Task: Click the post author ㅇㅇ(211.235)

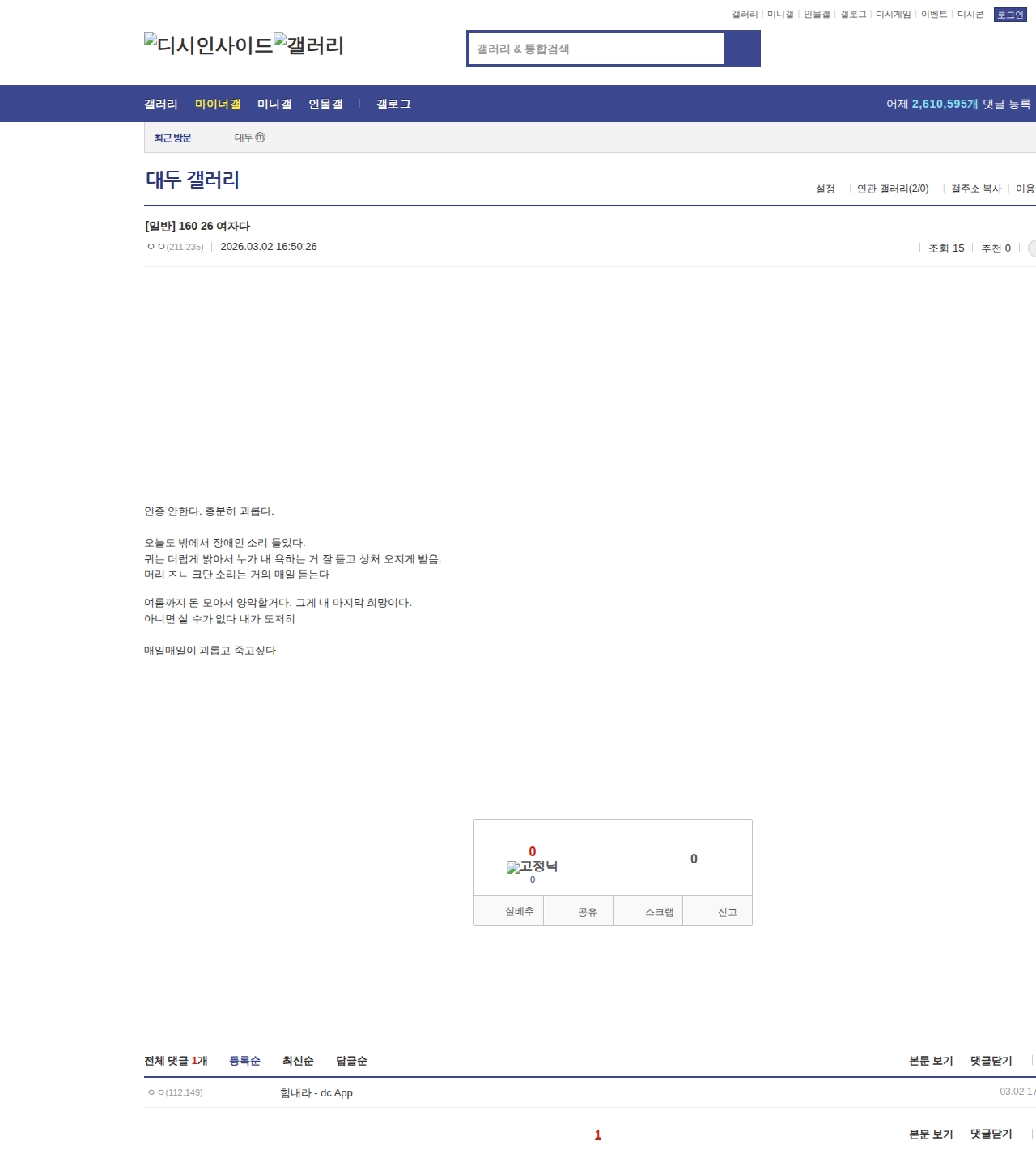Action: (176, 247)
